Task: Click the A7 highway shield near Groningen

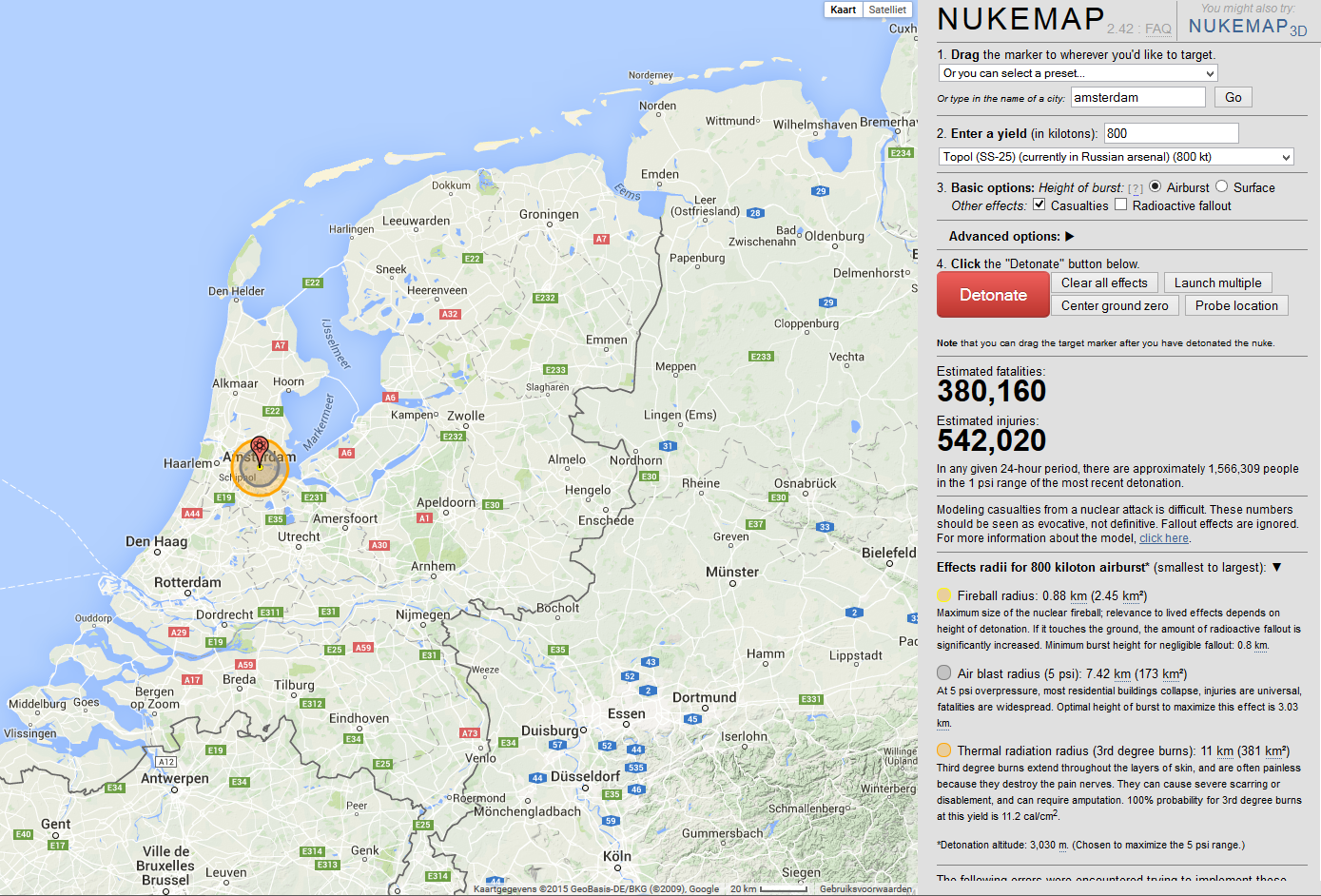Action: [x=601, y=239]
